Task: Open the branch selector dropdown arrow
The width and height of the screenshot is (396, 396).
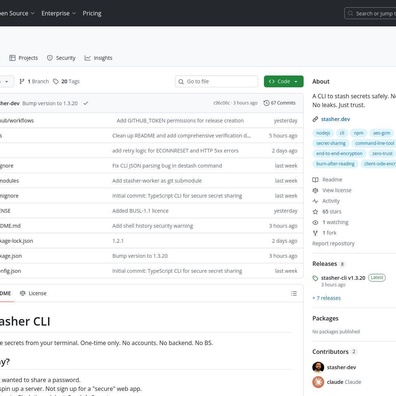Action: pos(6,81)
